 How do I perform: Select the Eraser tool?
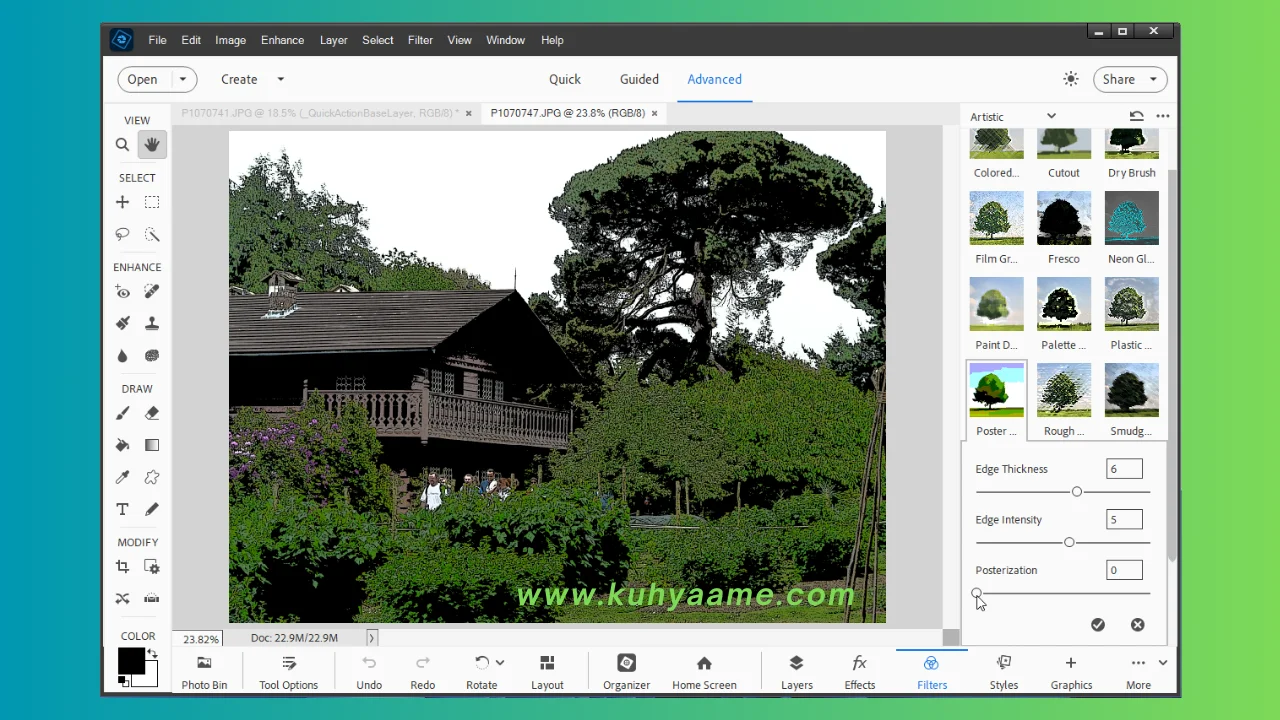152,413
